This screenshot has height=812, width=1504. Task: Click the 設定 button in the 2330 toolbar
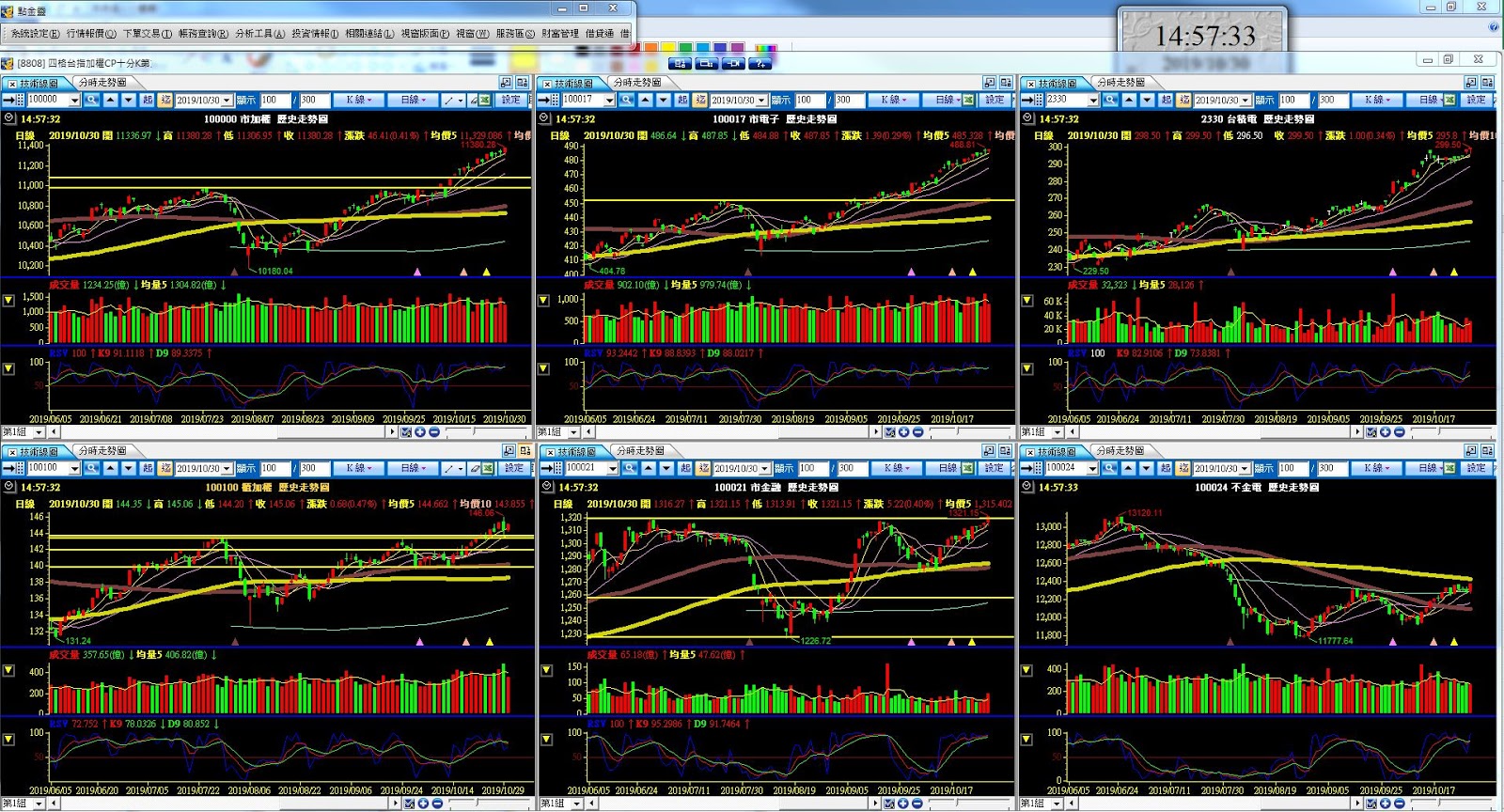click(1477, 100)
